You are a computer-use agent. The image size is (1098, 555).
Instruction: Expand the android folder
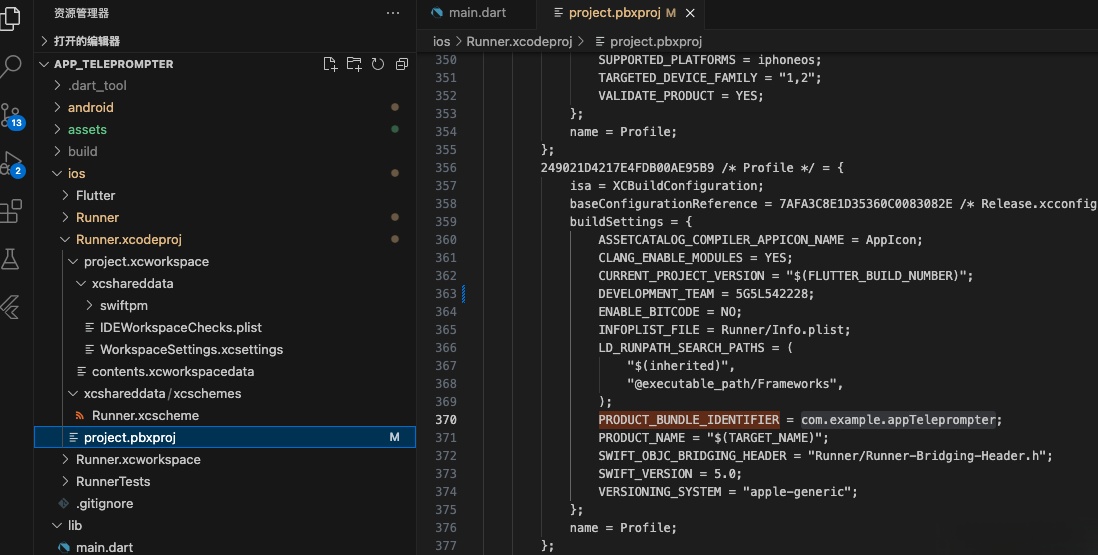(x=90, y=108)
